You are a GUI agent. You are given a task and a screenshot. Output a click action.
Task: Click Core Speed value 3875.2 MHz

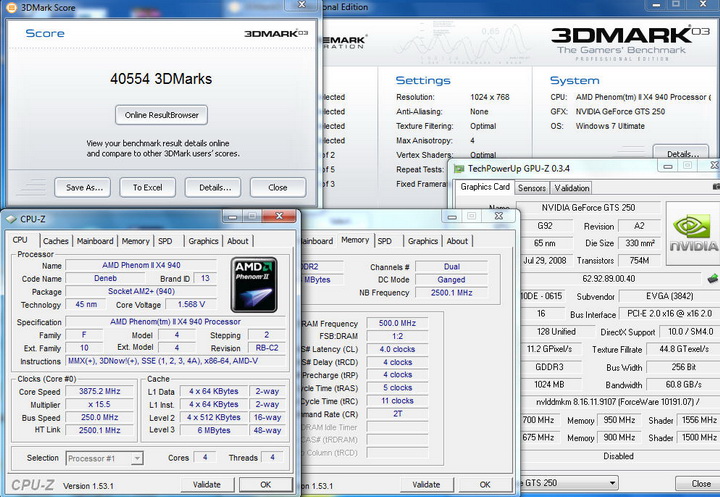100,391
